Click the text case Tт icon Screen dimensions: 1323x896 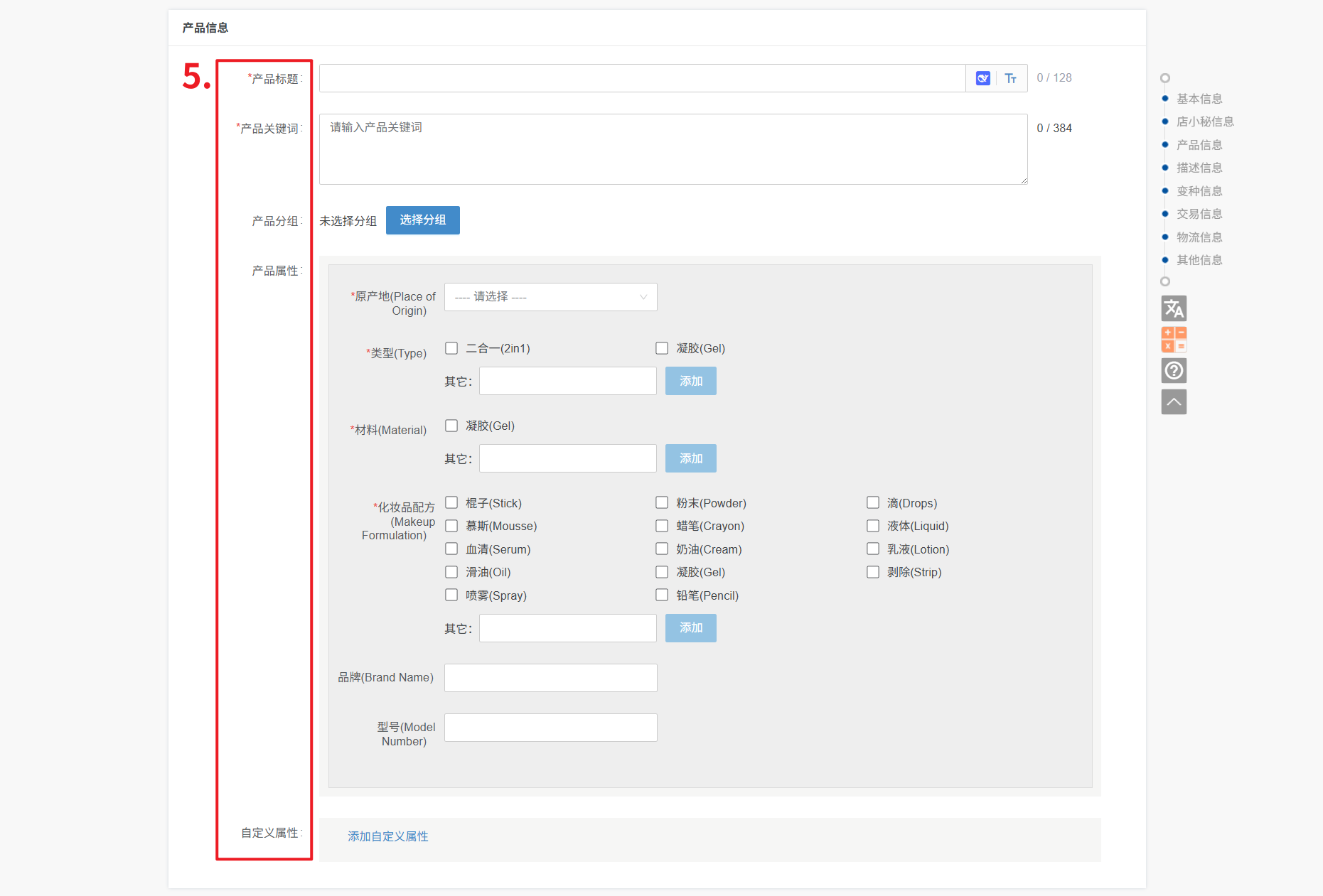coord(1010,78)
